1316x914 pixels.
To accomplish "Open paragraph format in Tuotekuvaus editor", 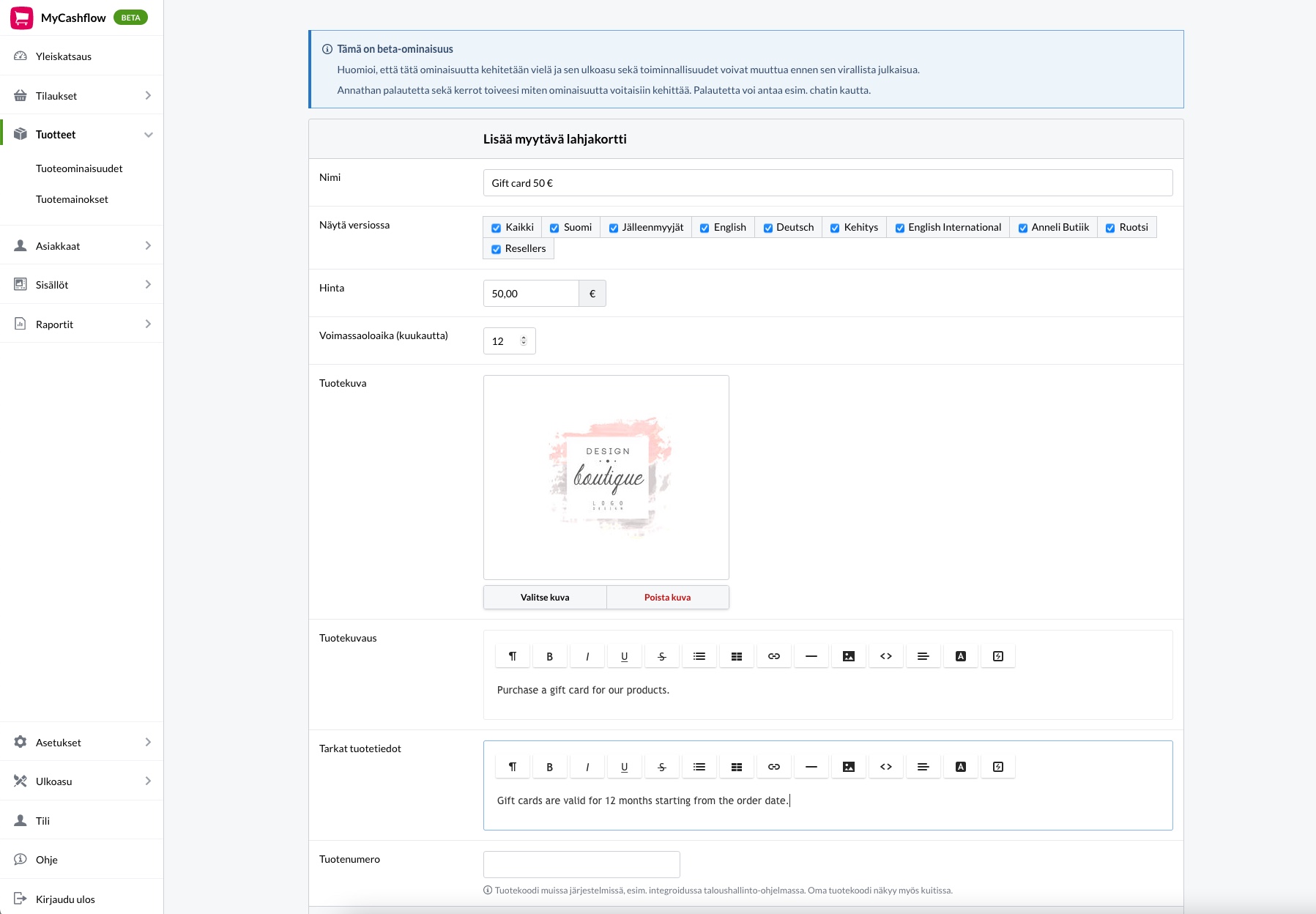I will pyautogui.click(x=513, y=656).
